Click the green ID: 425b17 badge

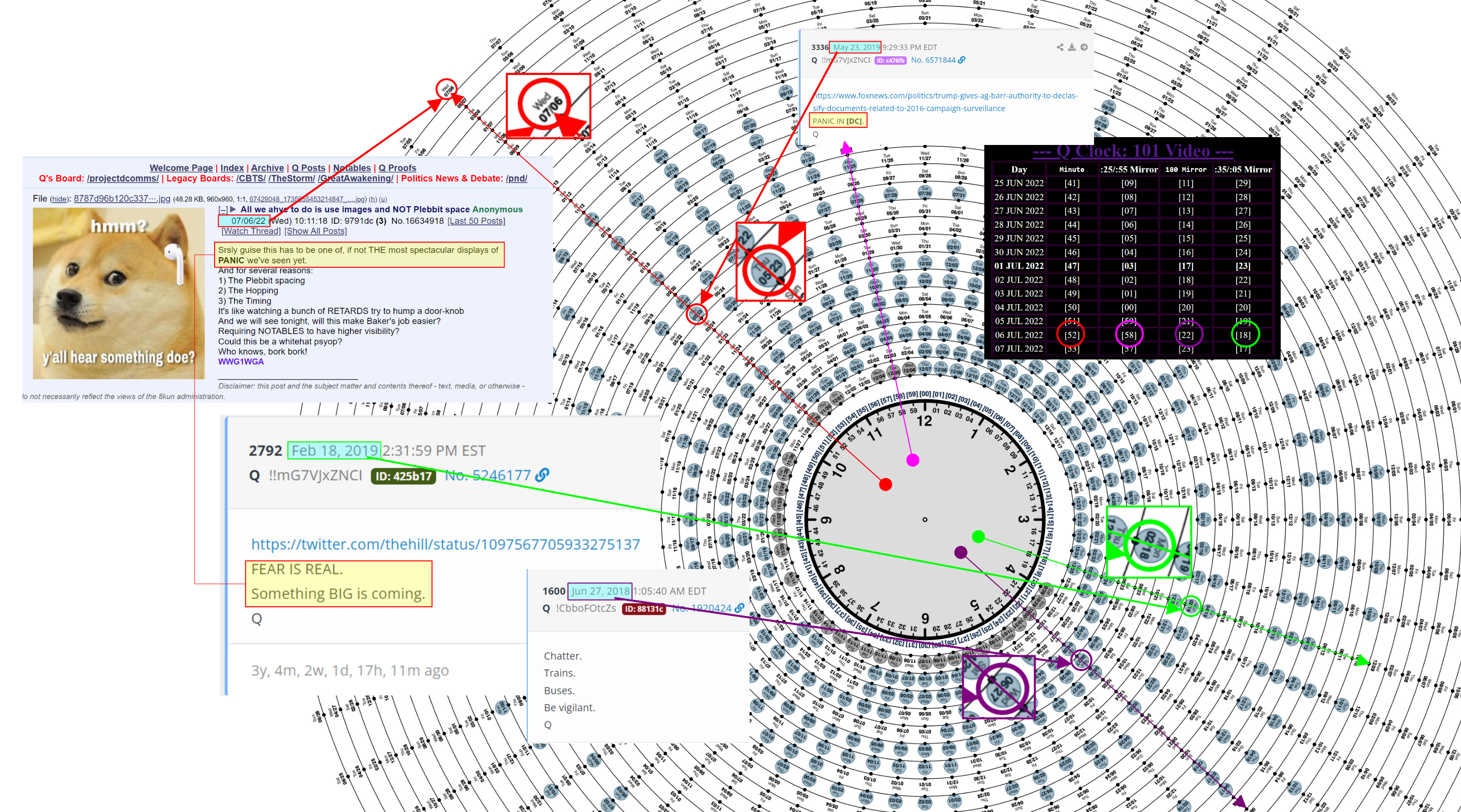click(x=403, y=477)
